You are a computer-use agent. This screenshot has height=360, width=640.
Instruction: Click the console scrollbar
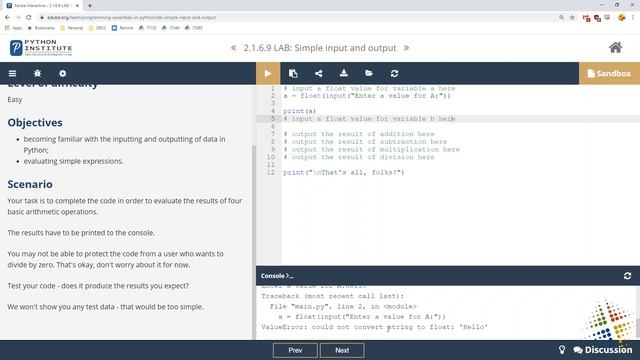[638, 327]
